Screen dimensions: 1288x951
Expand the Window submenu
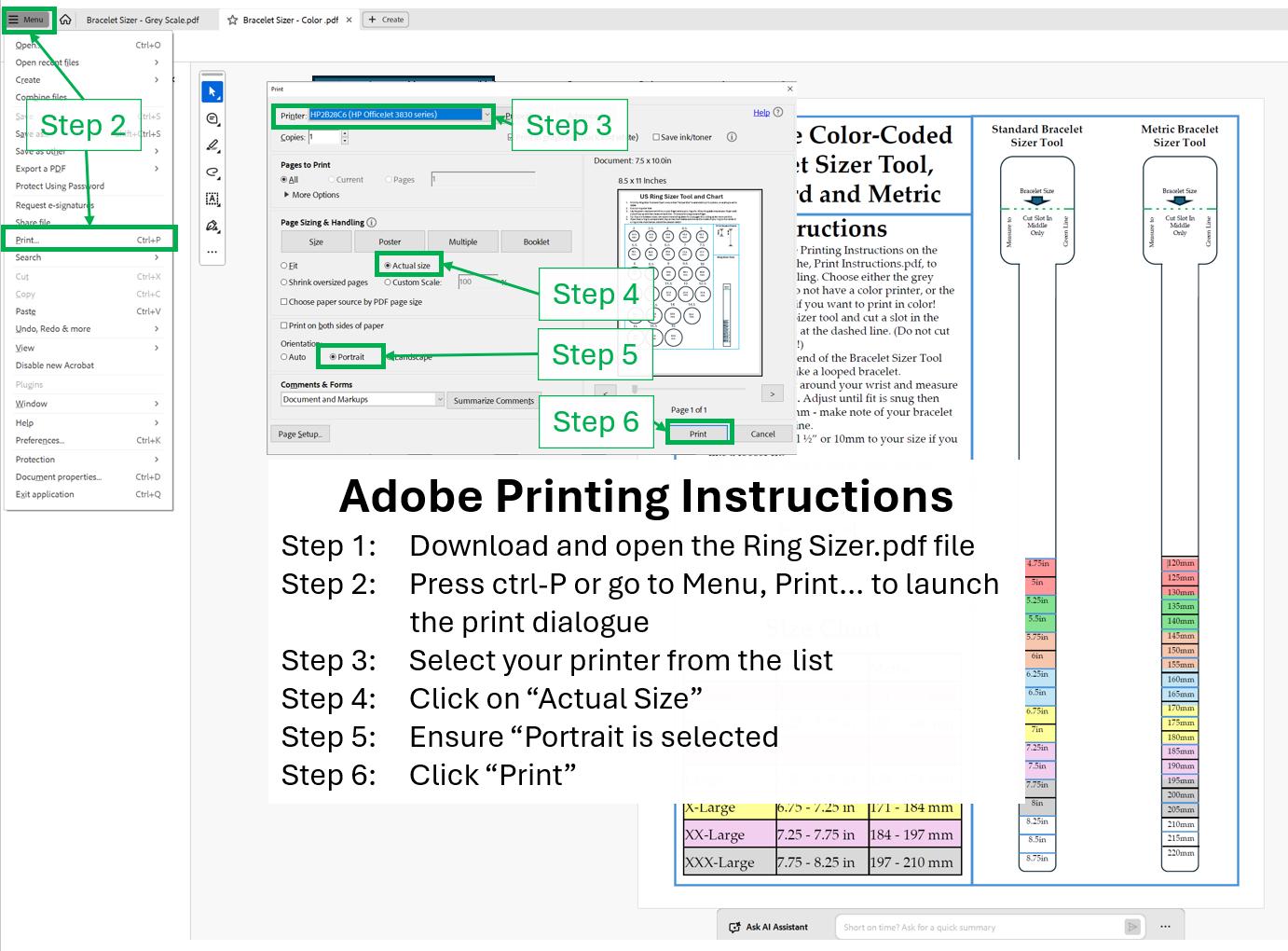(x=88, y=404)
